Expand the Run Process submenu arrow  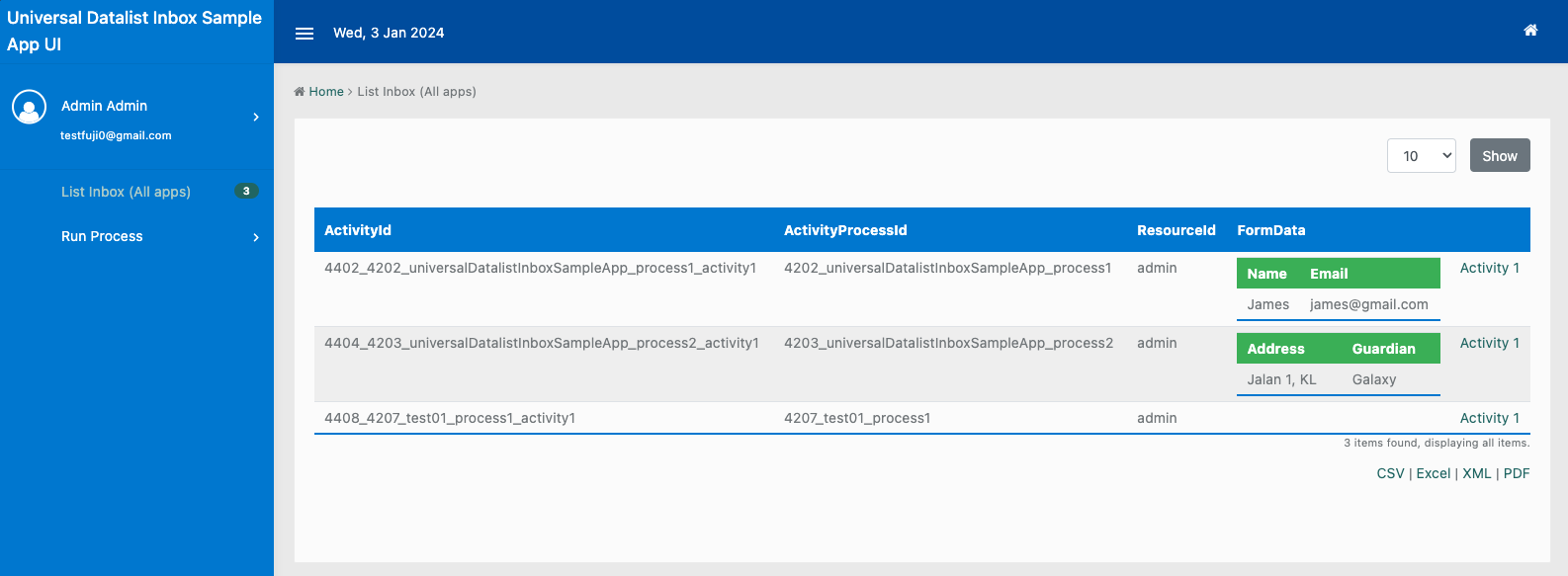256,237
